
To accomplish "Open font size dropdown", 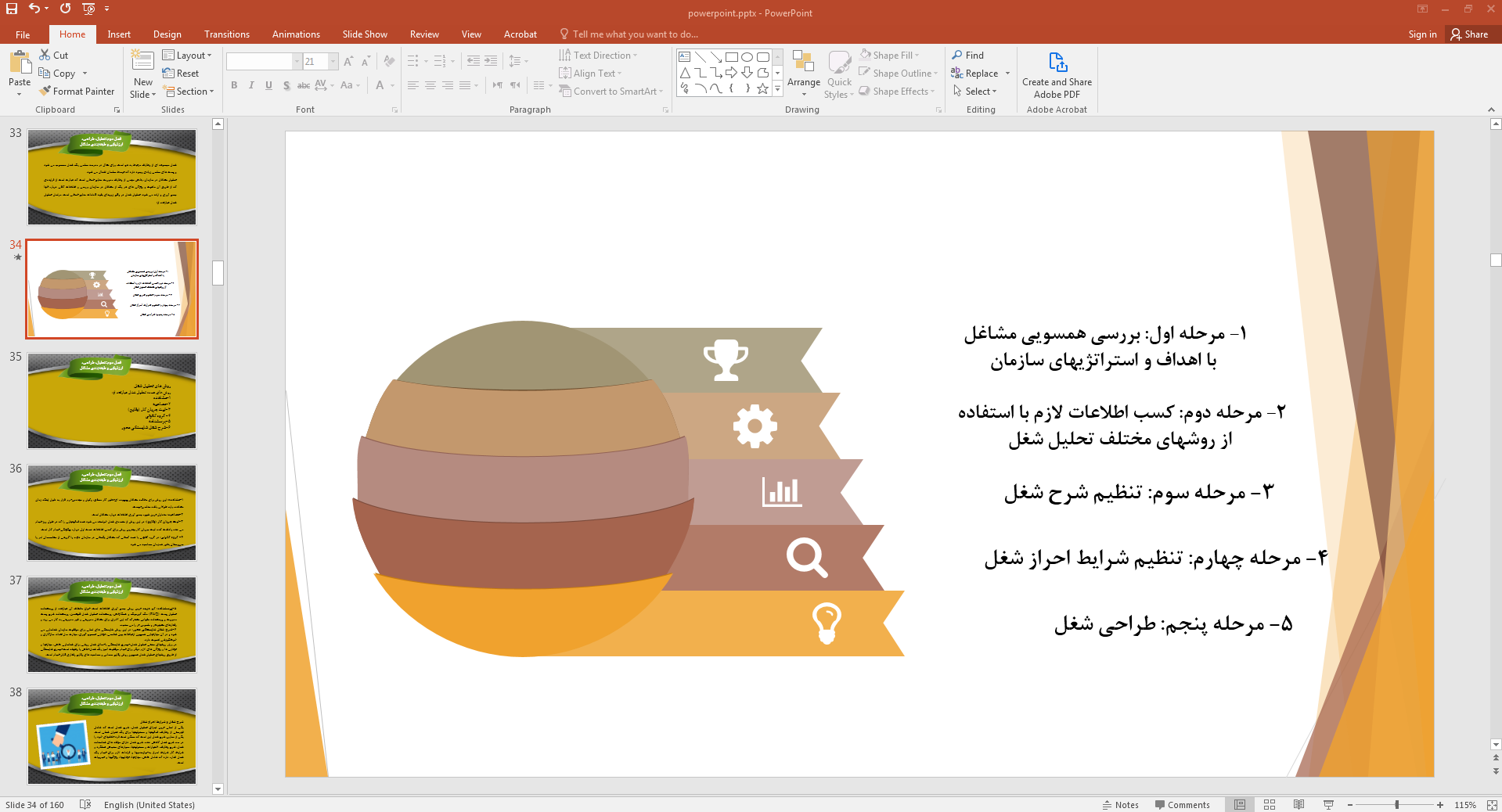I will tap(333, 62).
